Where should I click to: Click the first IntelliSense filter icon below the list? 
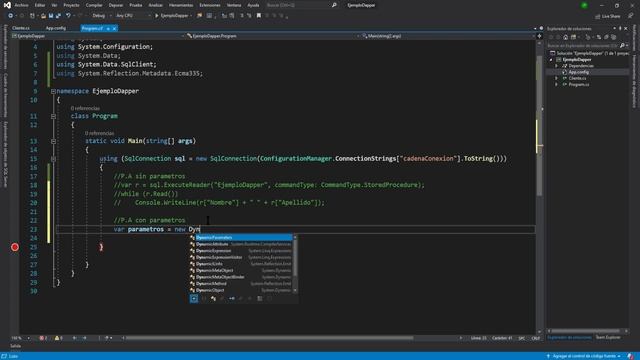pyautogui.click(x=194, y=298)
